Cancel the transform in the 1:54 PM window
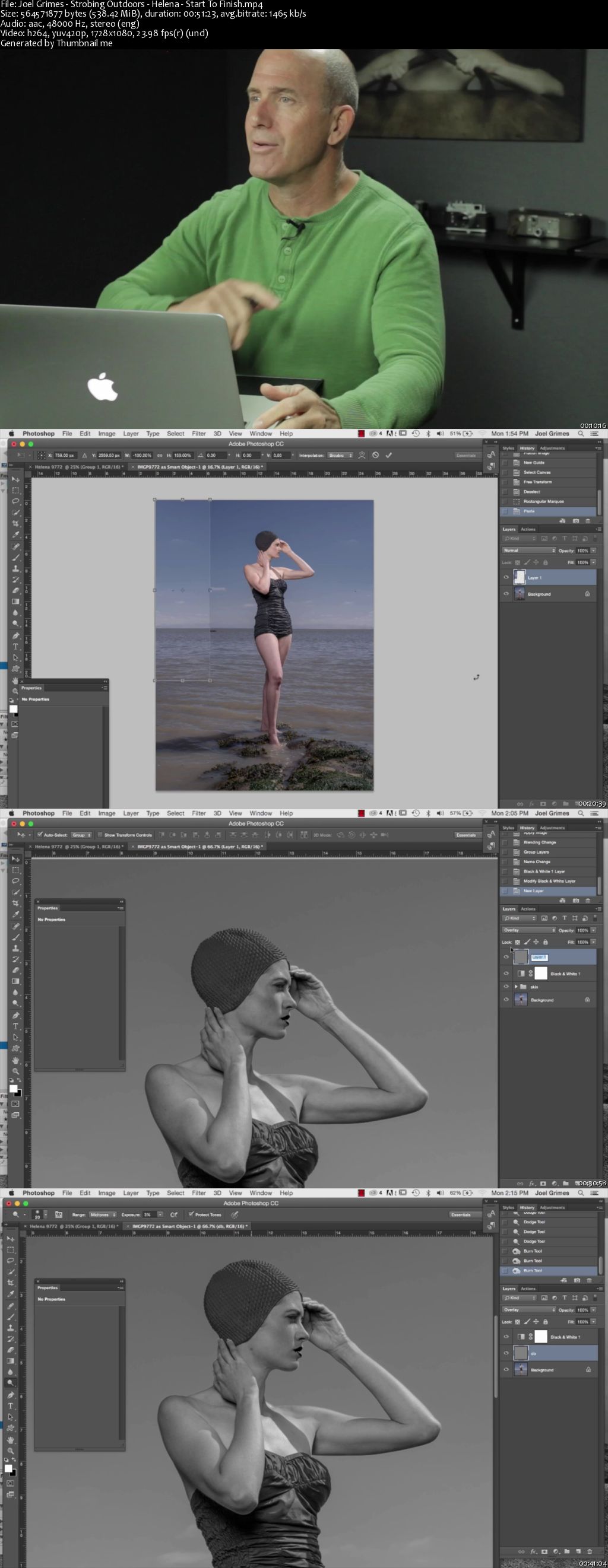Image resolution: width=608 pixels, height=1568 pixels. coord(375,454)
